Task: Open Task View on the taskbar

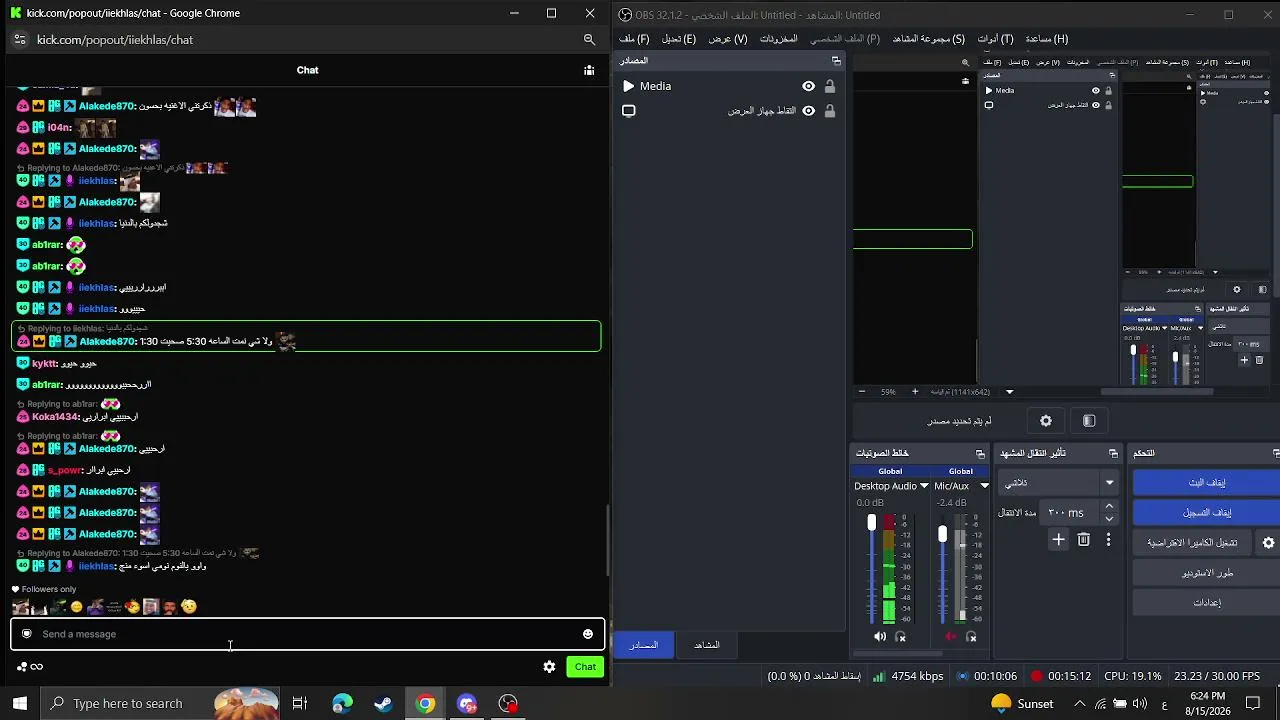Action: (299, 704)
